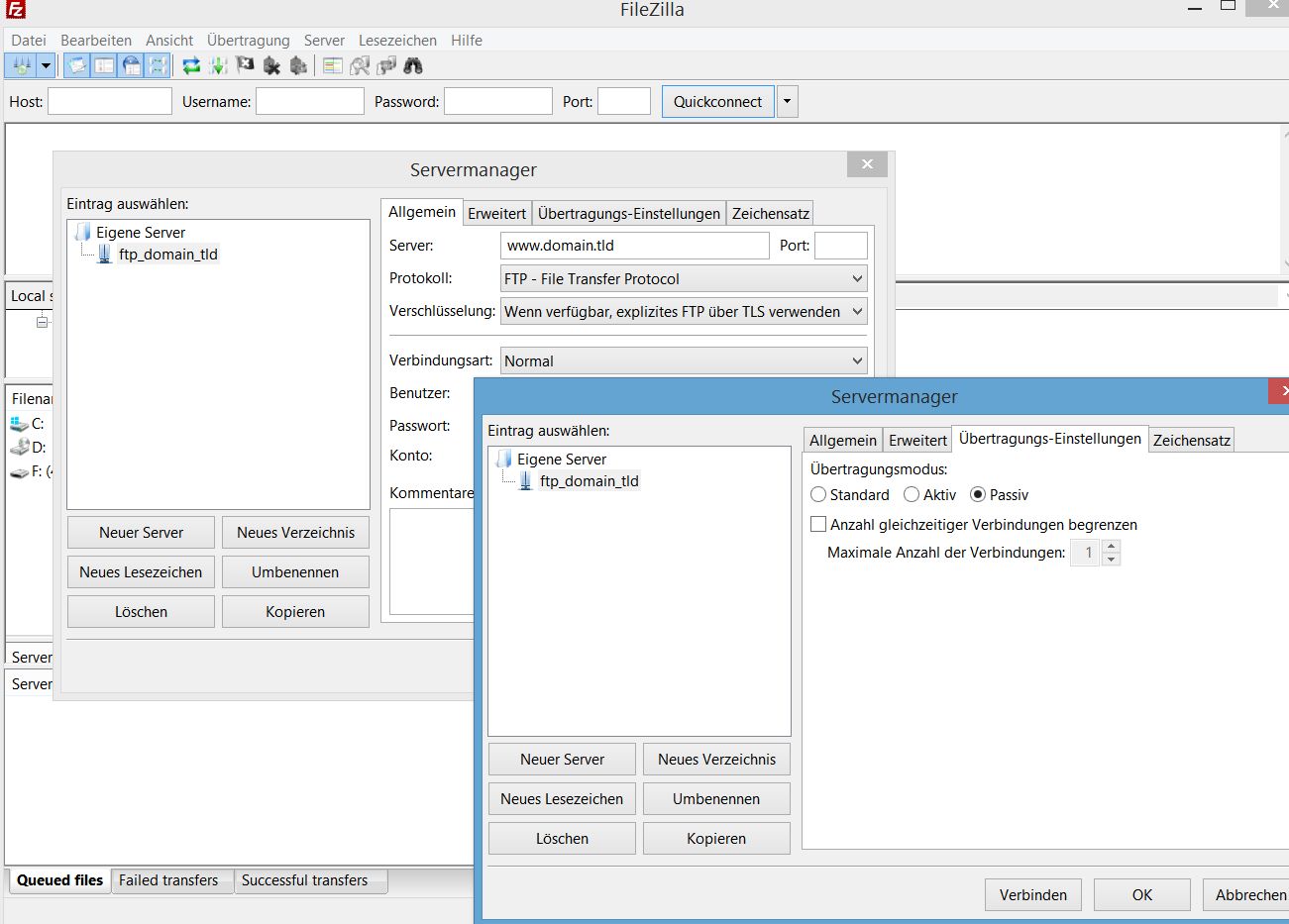The width and height of the screenshot is (1289, 924).
Task: Click the F: drive icon in local list
Action: pyautogui.click(x=19, y=472)
